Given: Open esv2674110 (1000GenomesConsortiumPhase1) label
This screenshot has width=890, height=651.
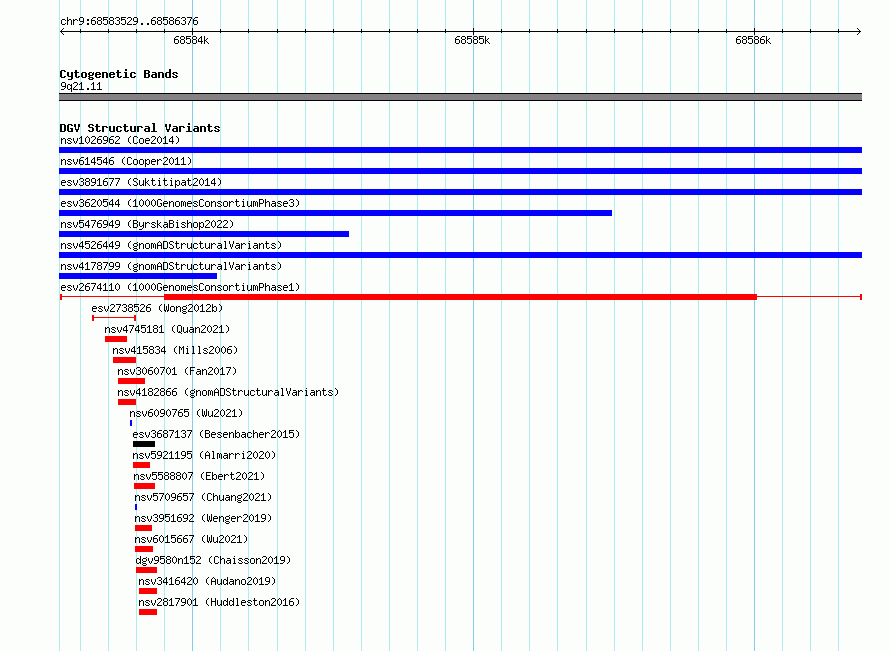Looking at the screenshot, I should [180, 287].
